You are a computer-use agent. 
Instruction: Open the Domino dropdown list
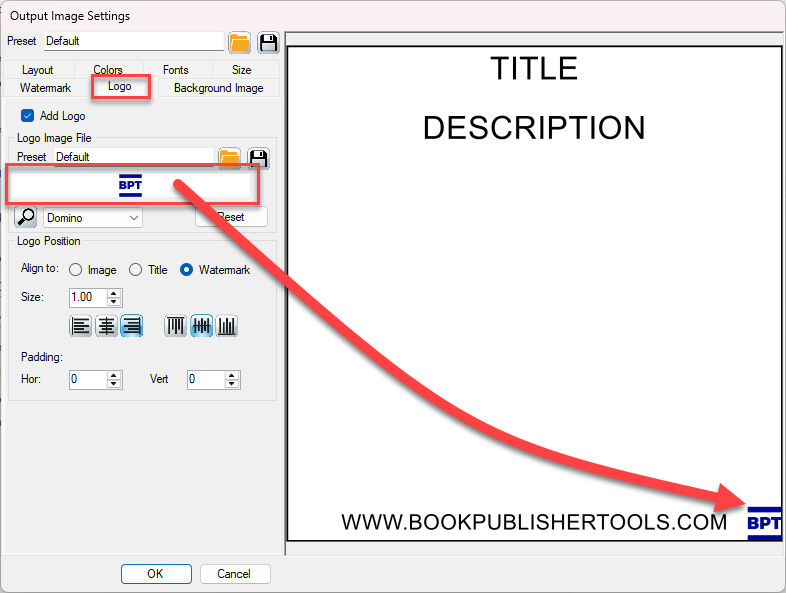coord(93,218)
